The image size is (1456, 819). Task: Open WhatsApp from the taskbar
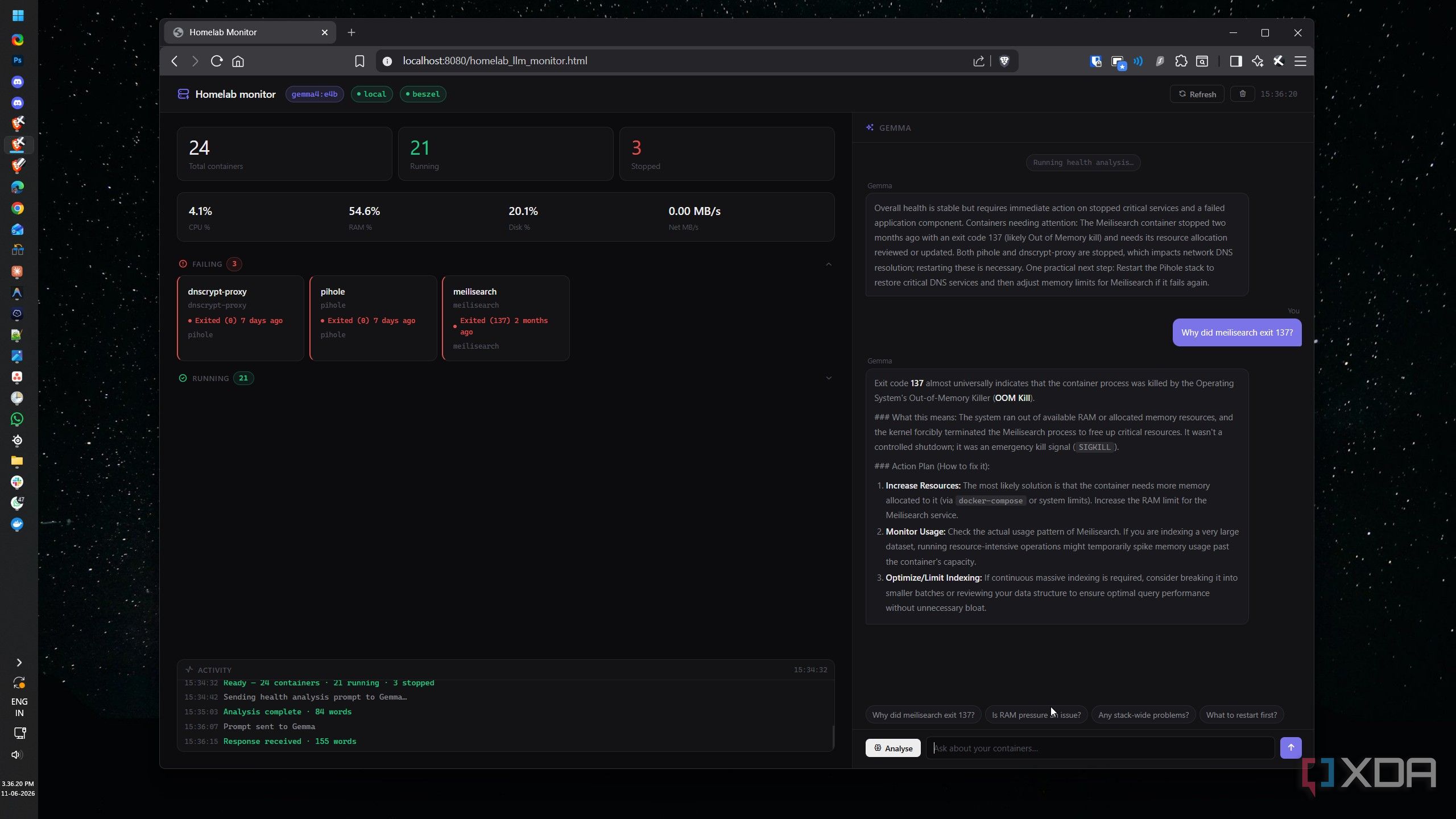click(x=17, y=419)
